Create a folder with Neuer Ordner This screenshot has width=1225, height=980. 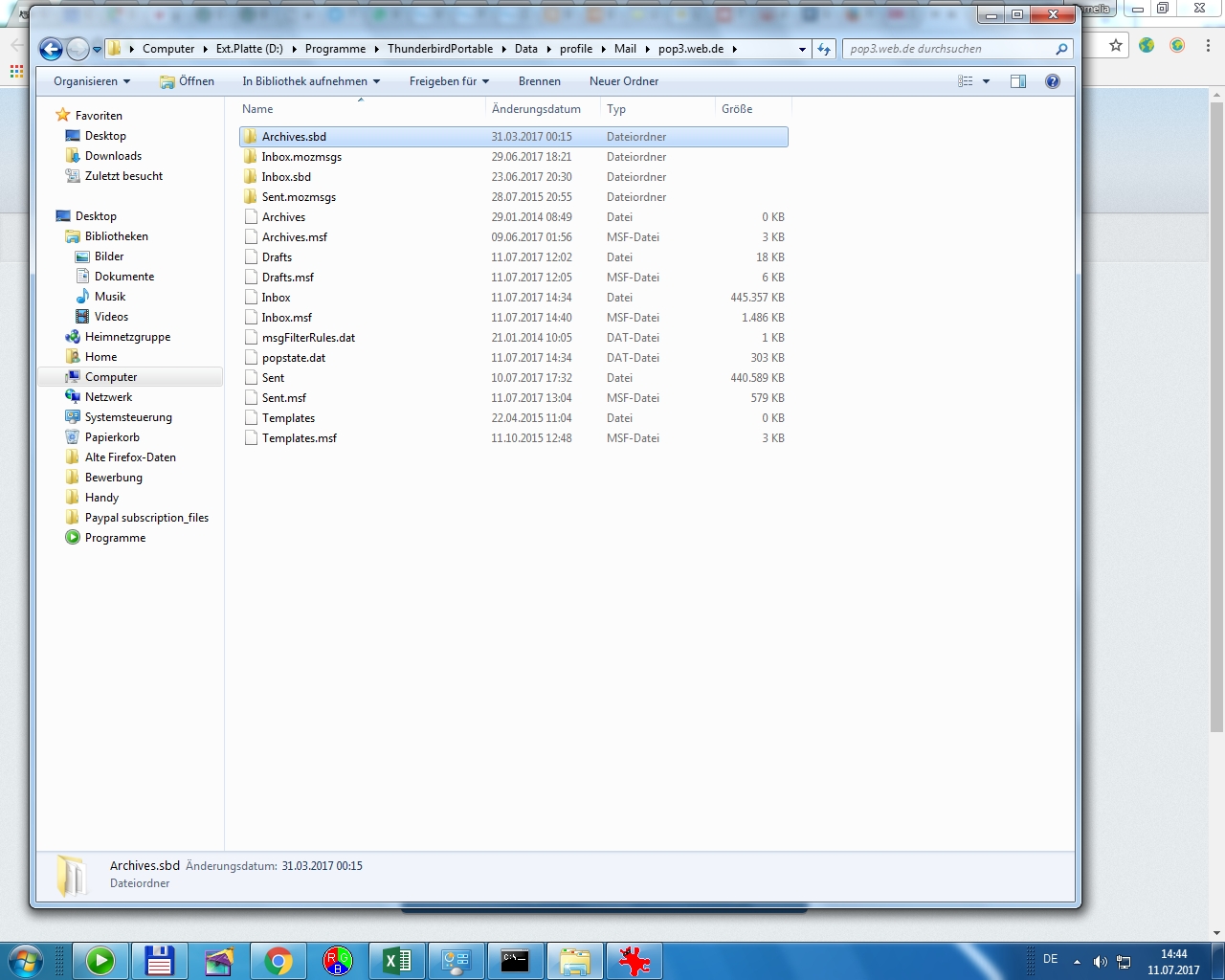(x=624, y=81)
